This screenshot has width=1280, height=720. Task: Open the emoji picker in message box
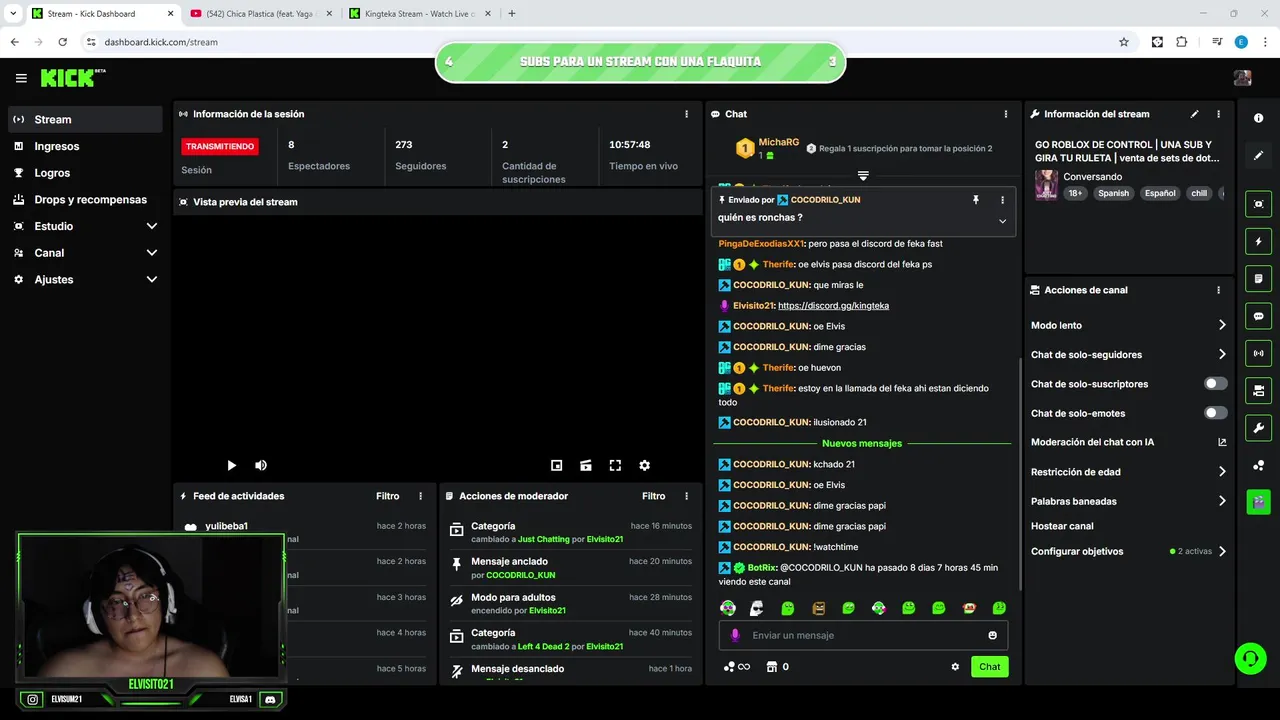coord(992,635)
